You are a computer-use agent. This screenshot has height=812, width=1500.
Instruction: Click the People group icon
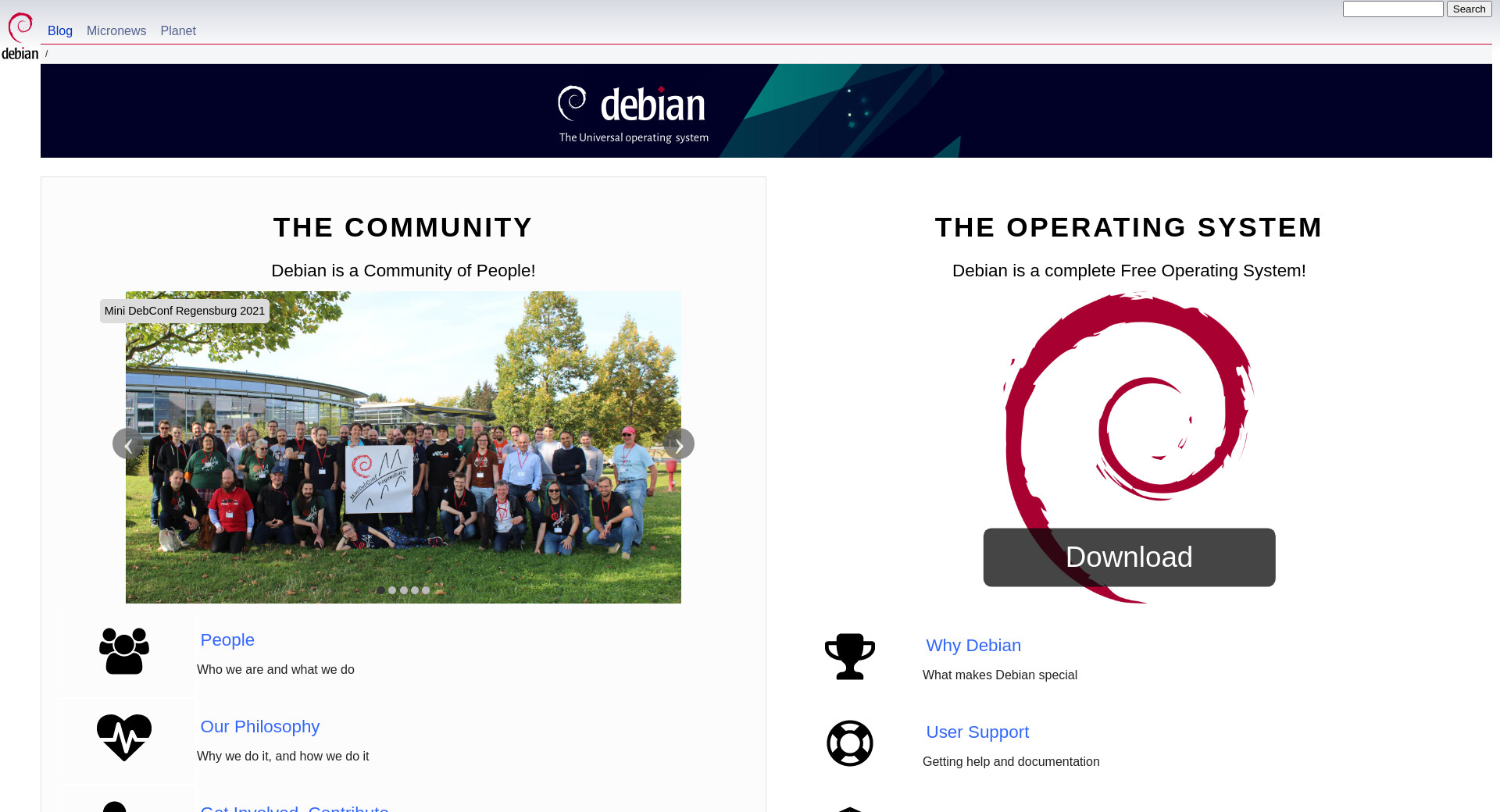[x=124, y=651]
